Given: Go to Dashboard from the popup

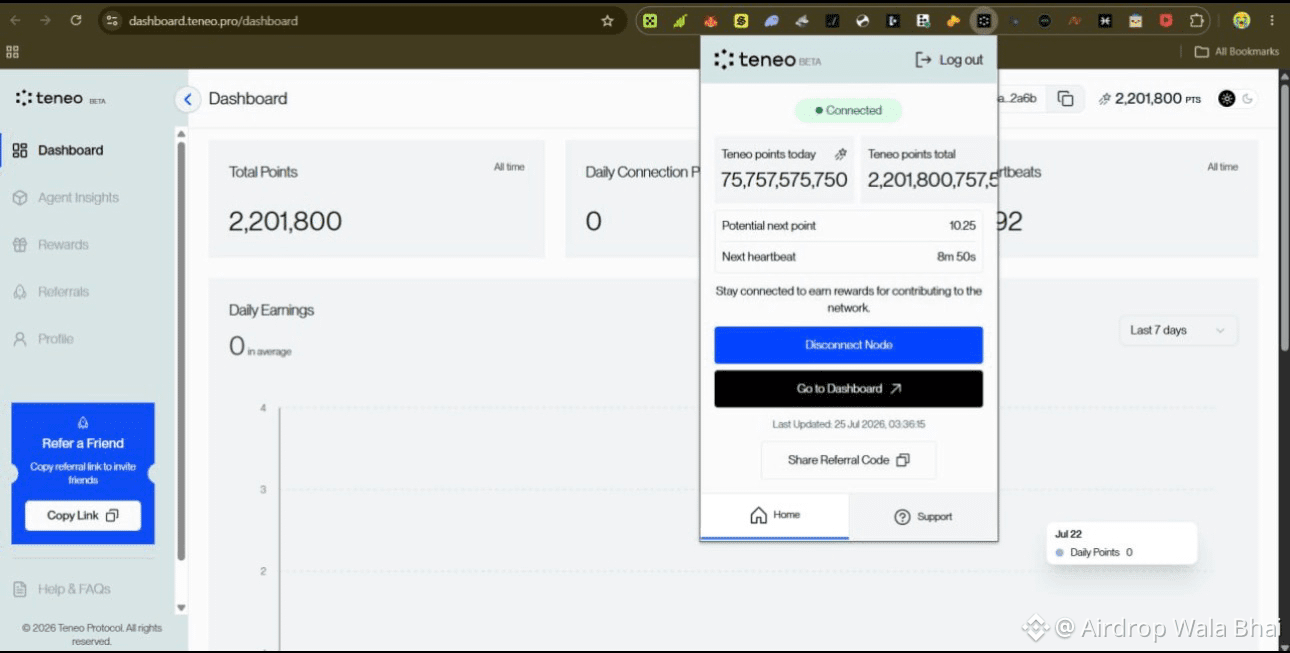Looking at the screenshot, I should (x=848, y=389).
